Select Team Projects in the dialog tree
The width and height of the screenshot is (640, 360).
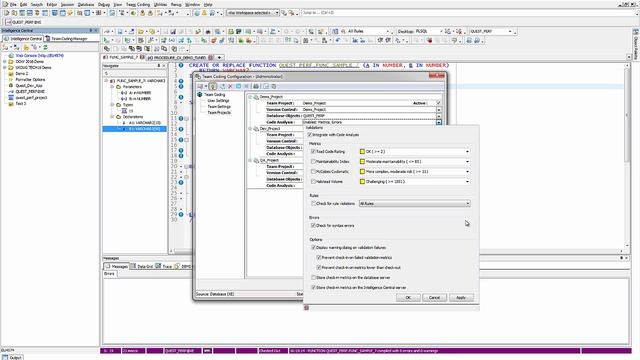(x=219, y=113)
